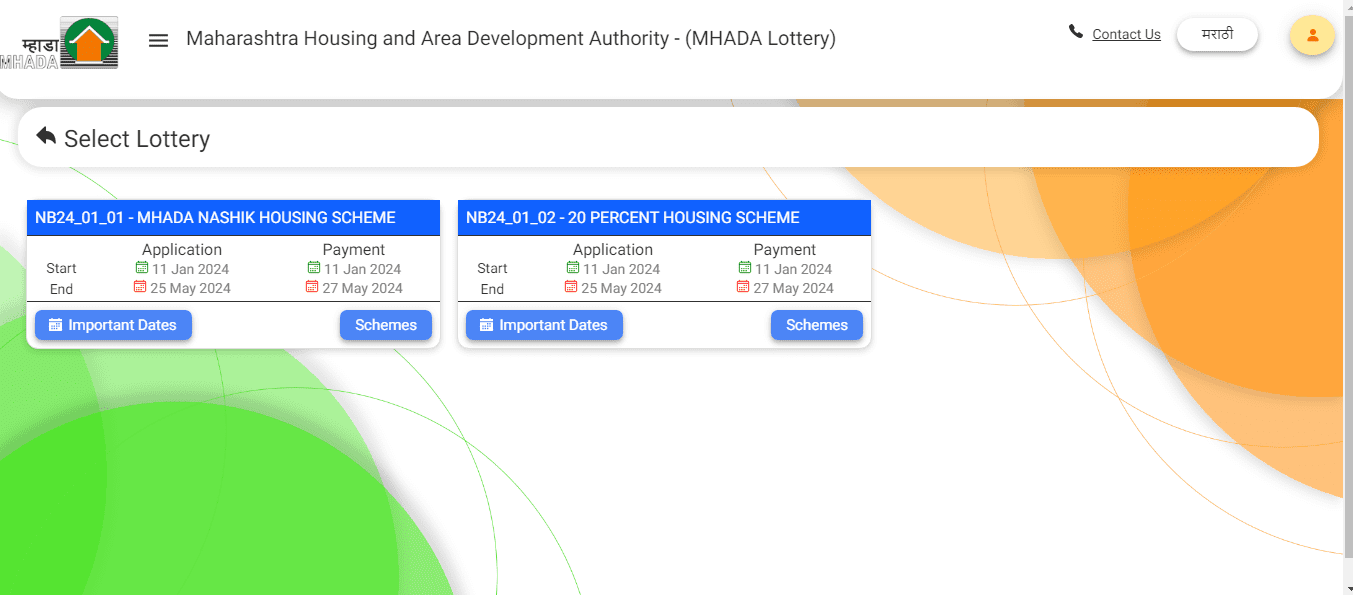Screen dimensions: 1353x595
Task: Open the Contact Us link
Action: [1126, 34]
